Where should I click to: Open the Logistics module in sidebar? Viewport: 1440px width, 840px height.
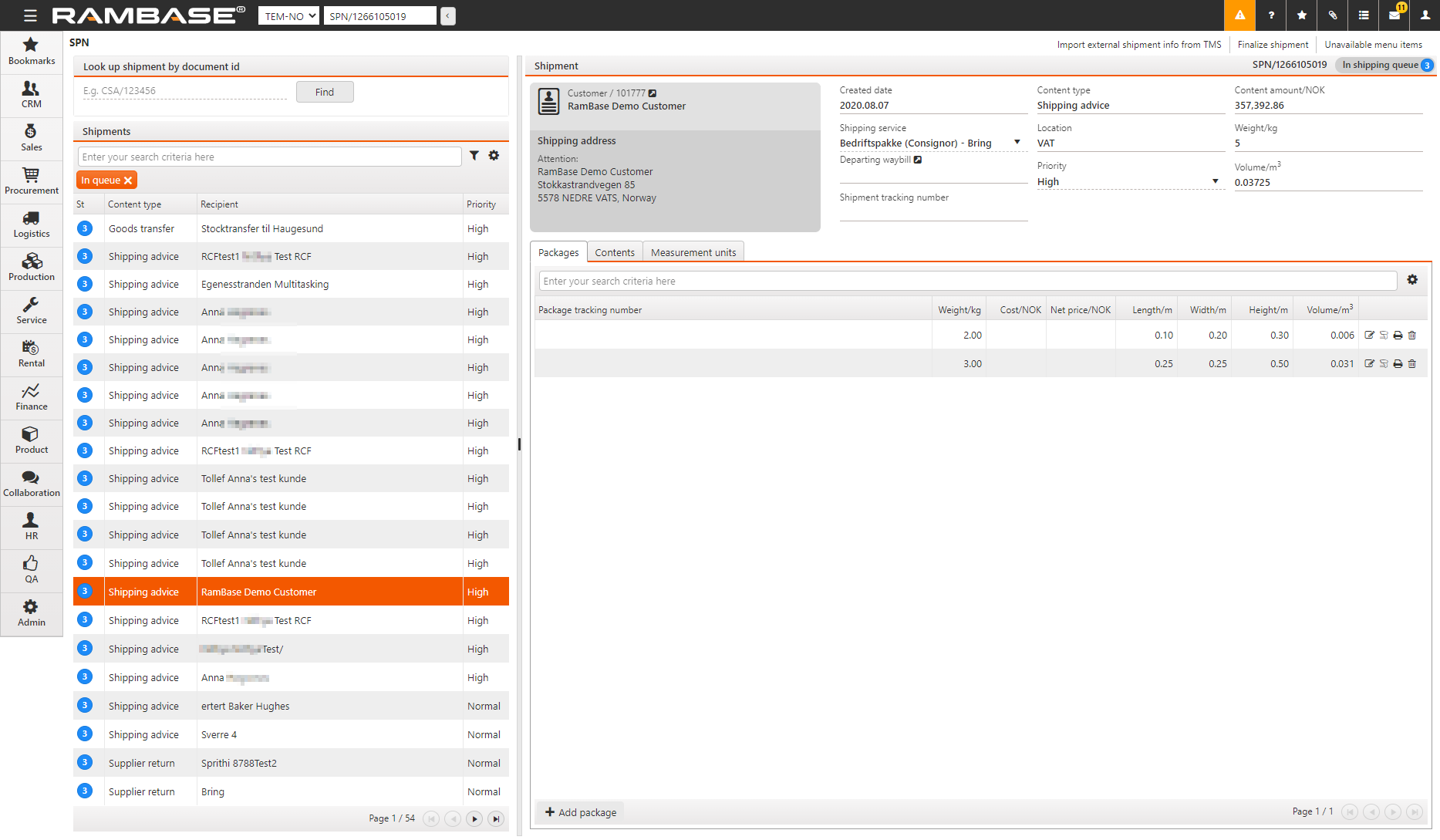31,224
